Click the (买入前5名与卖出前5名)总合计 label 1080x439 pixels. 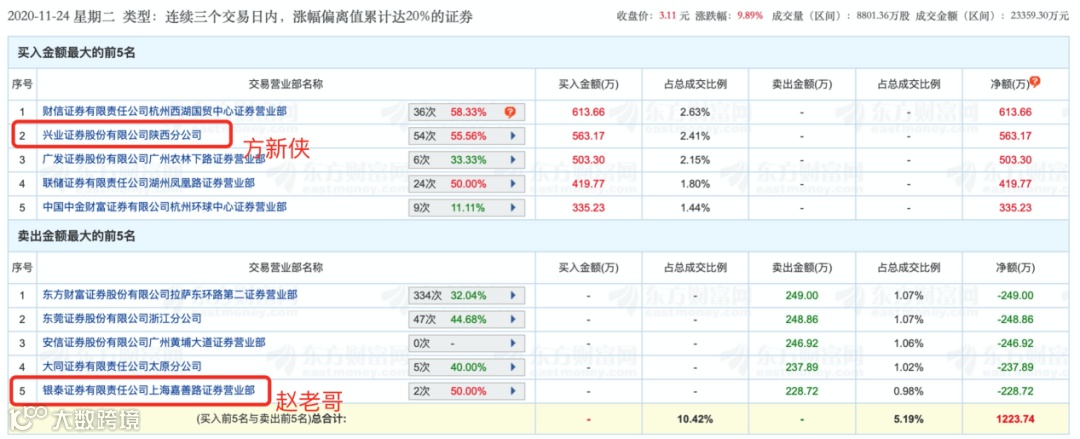(271, 418)
